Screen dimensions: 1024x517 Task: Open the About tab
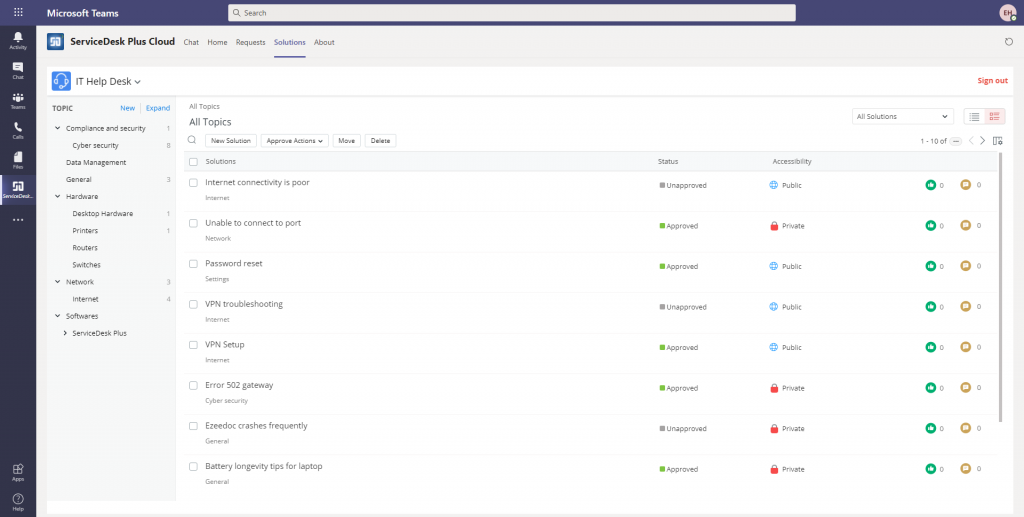click(x=324, y=42)
